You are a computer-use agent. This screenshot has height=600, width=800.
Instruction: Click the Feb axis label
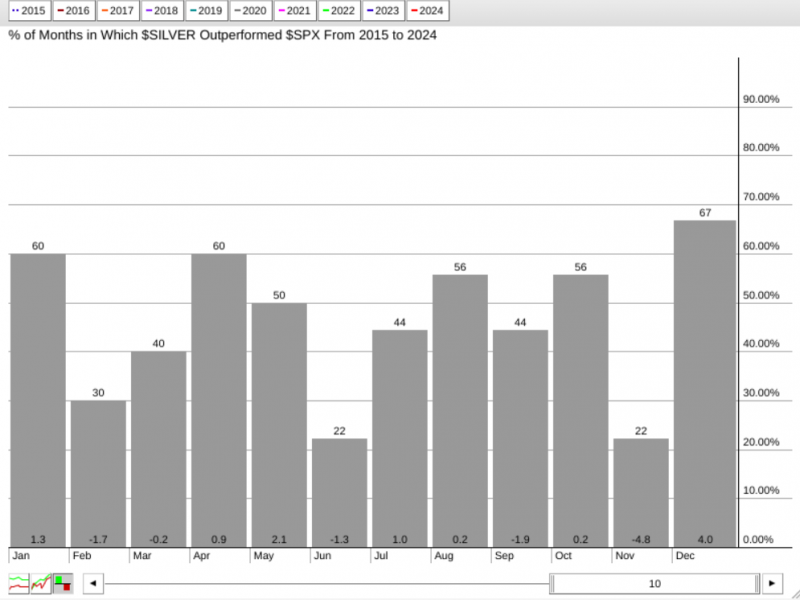click(82, 556)
